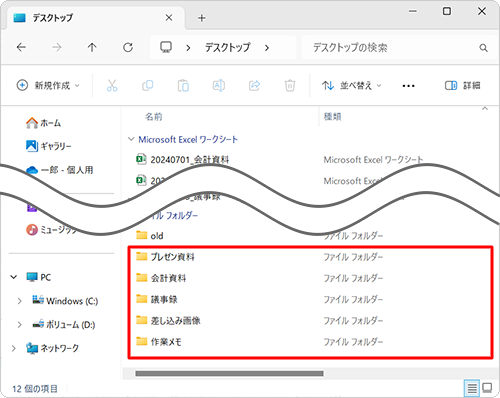Click デスクトップ in the address breadcrumb
Image resolution: width=500 pixels, height=398 pixels.
click(228, 48)
